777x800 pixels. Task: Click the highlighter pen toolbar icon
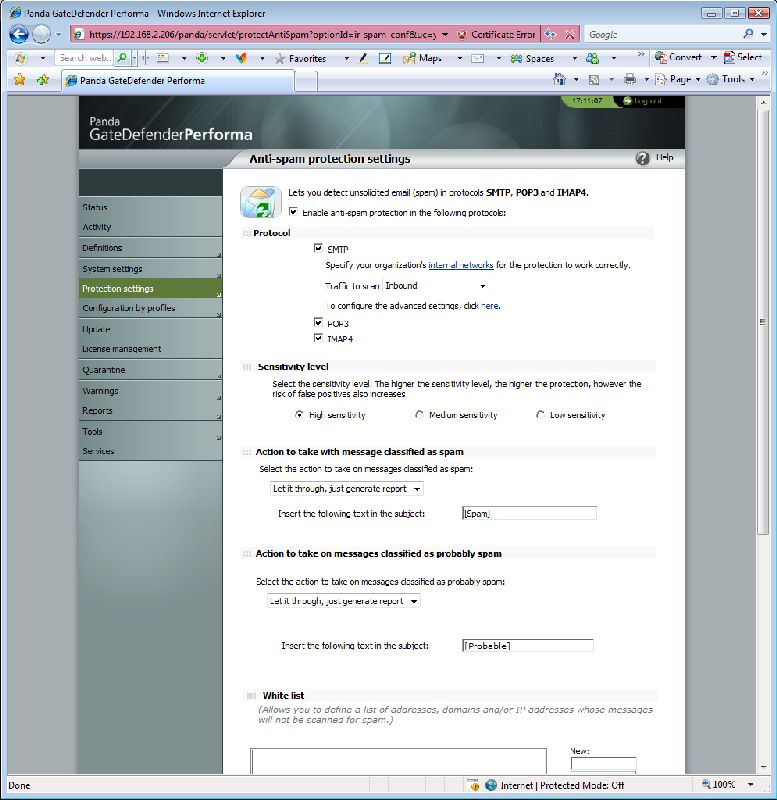pos(363,58)
